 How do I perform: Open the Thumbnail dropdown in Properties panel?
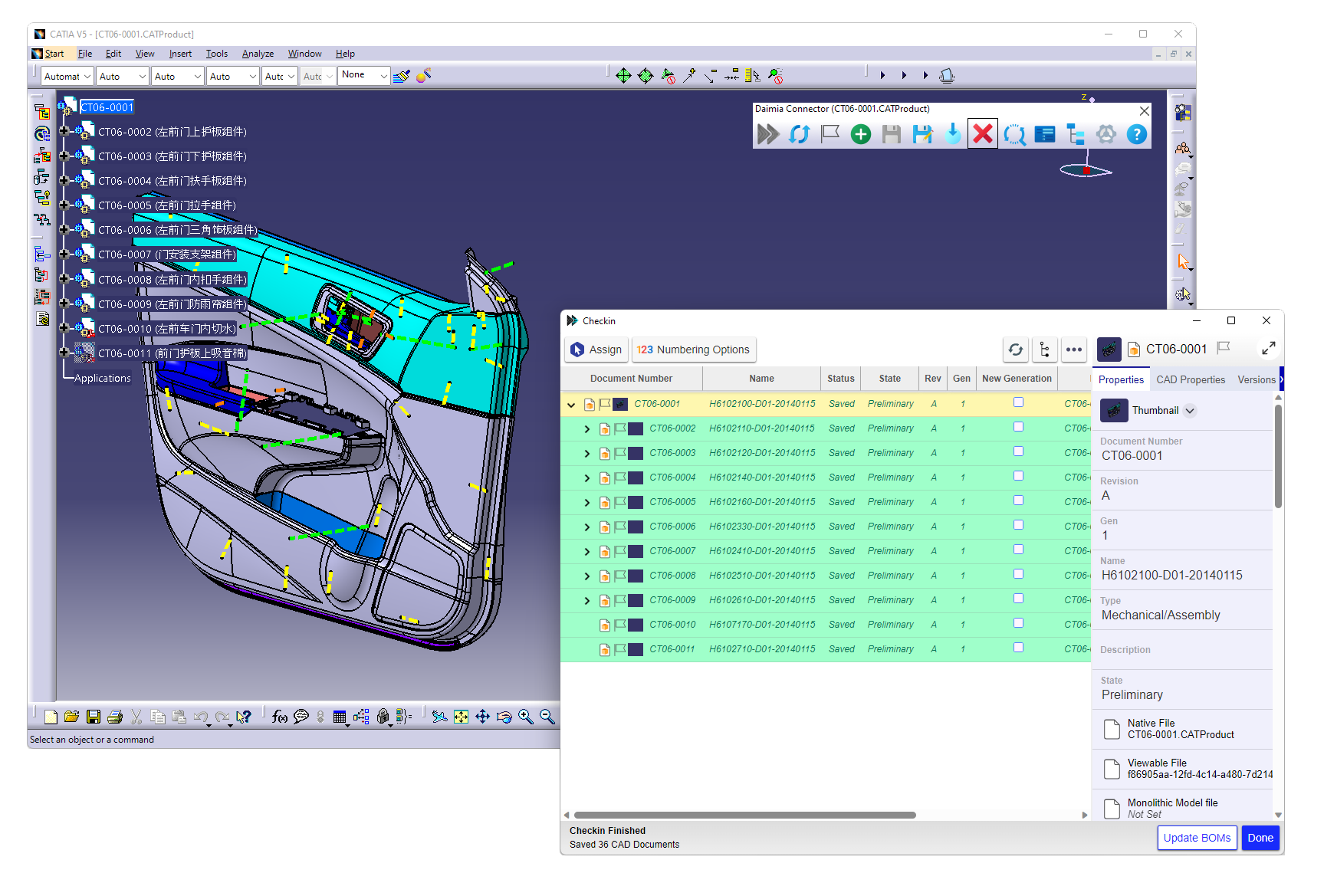1189,410
